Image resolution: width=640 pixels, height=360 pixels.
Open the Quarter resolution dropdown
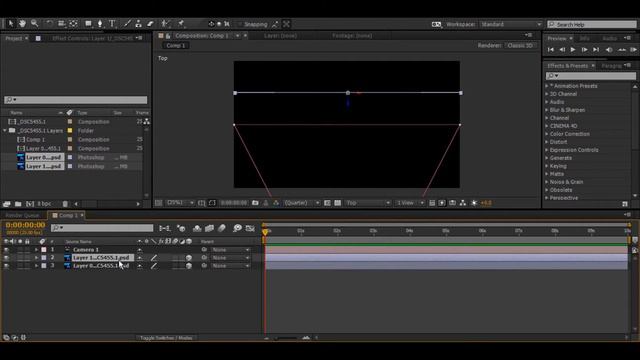tap(302, 203)
